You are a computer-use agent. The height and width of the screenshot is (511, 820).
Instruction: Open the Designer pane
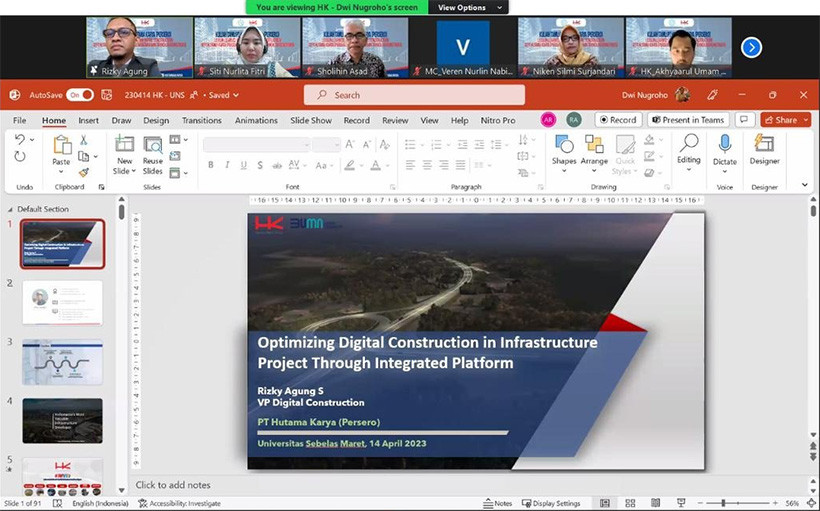click(x=765, y=150)
